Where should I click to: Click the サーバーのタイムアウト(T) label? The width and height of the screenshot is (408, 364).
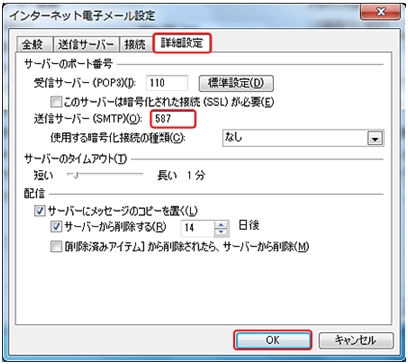(76, 159)
